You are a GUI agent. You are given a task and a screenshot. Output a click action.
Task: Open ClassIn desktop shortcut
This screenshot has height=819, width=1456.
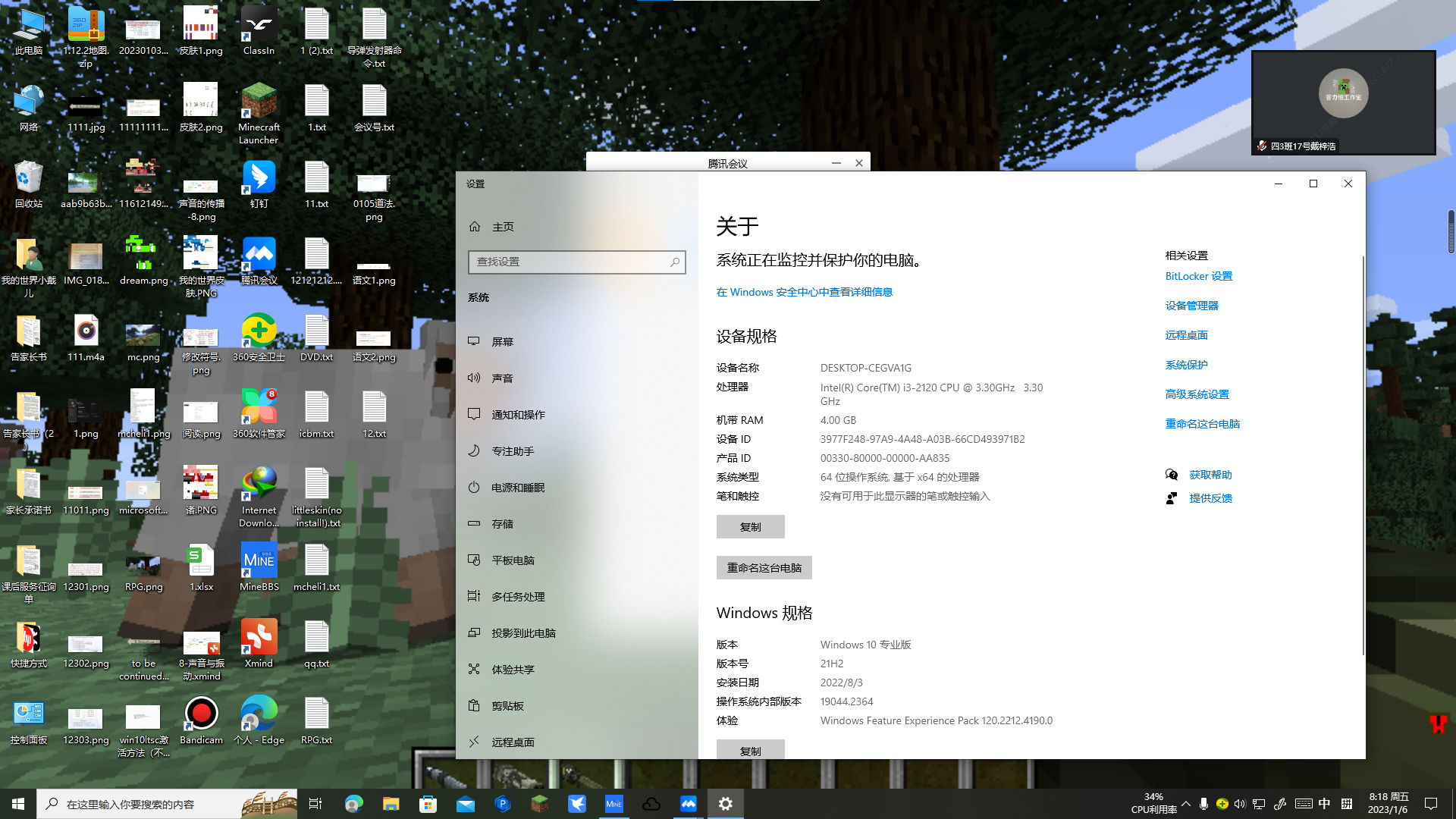click(259, 32)
